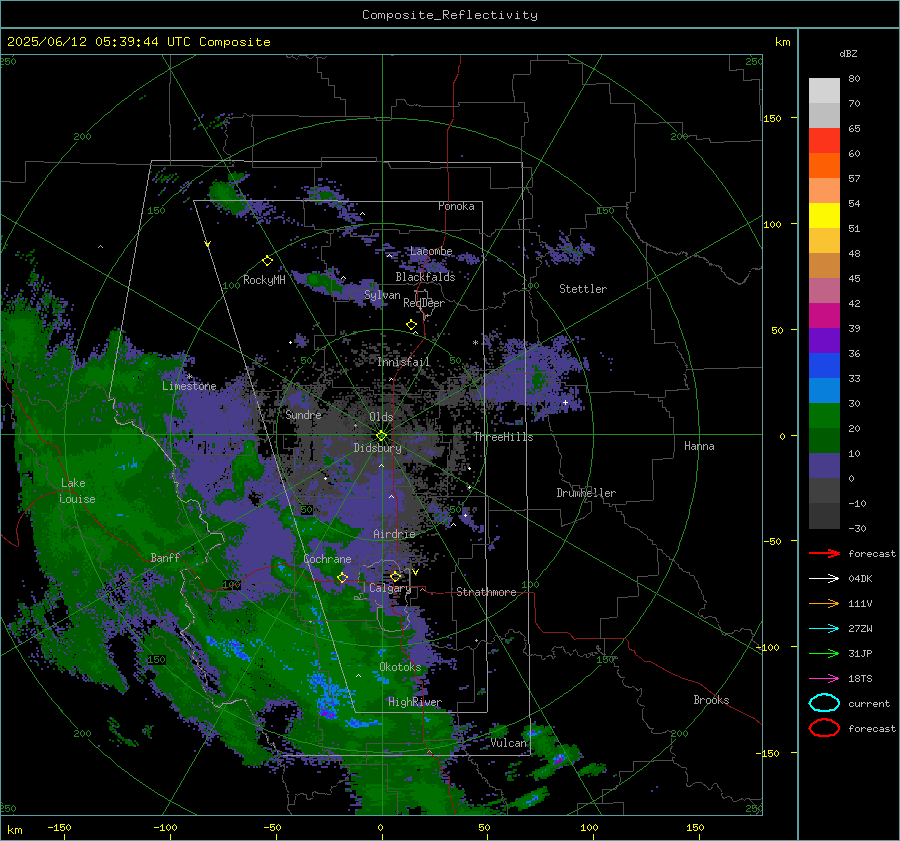This screenshot has width=900, height=841.
Task: Click the Ponoka map label
Action: click(x=456, y=206)
